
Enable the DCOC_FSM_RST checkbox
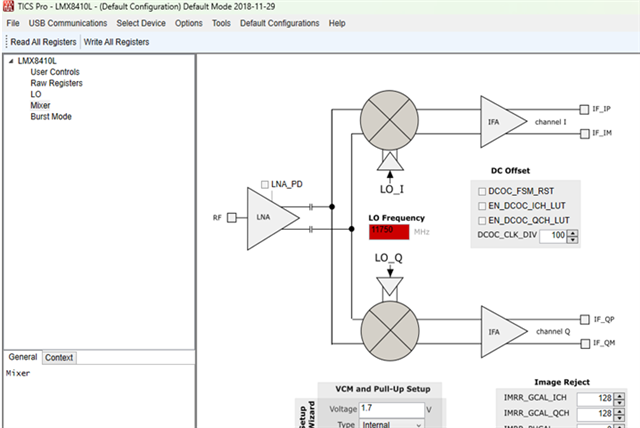pyautogui.click(x=482, y=191)
